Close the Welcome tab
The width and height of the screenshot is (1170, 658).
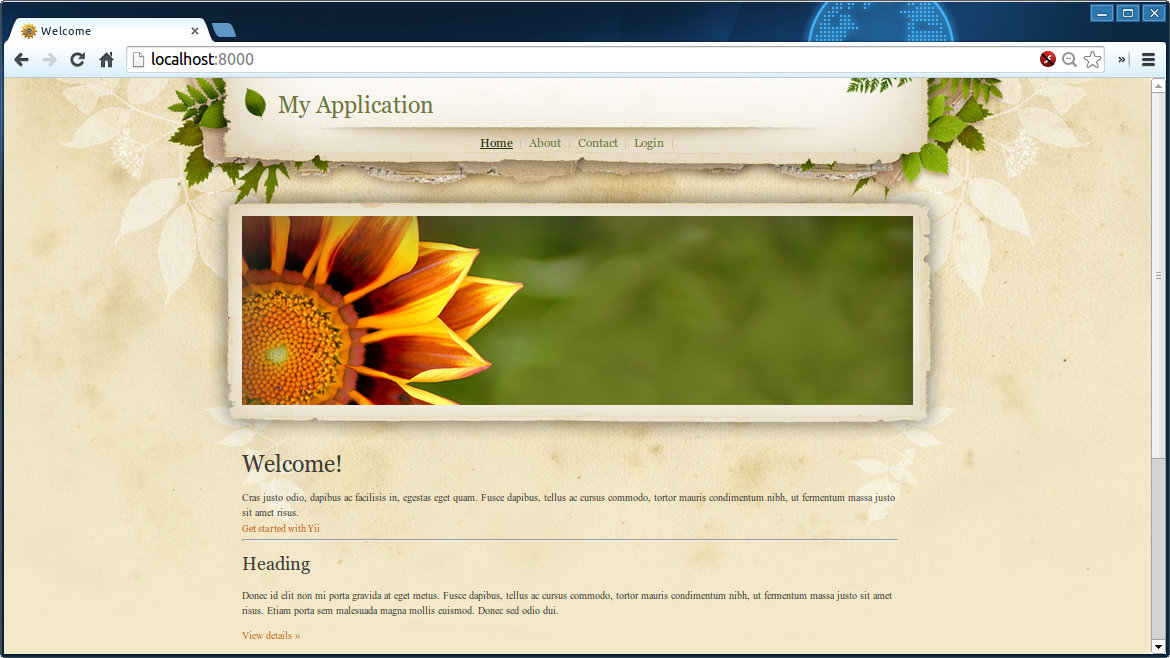195,31
